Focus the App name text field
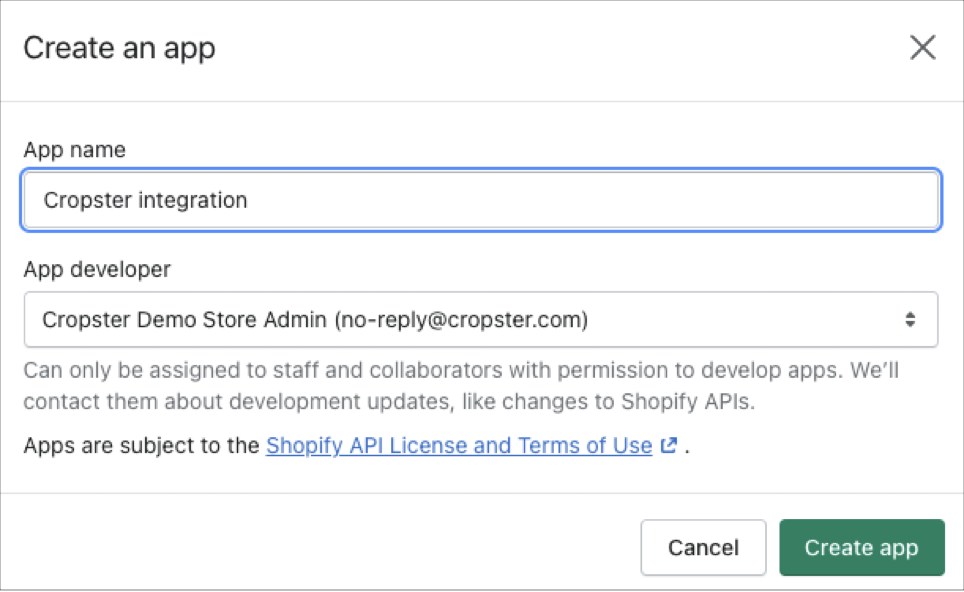This screenshot has height=592, width=964. click(481, 200)
